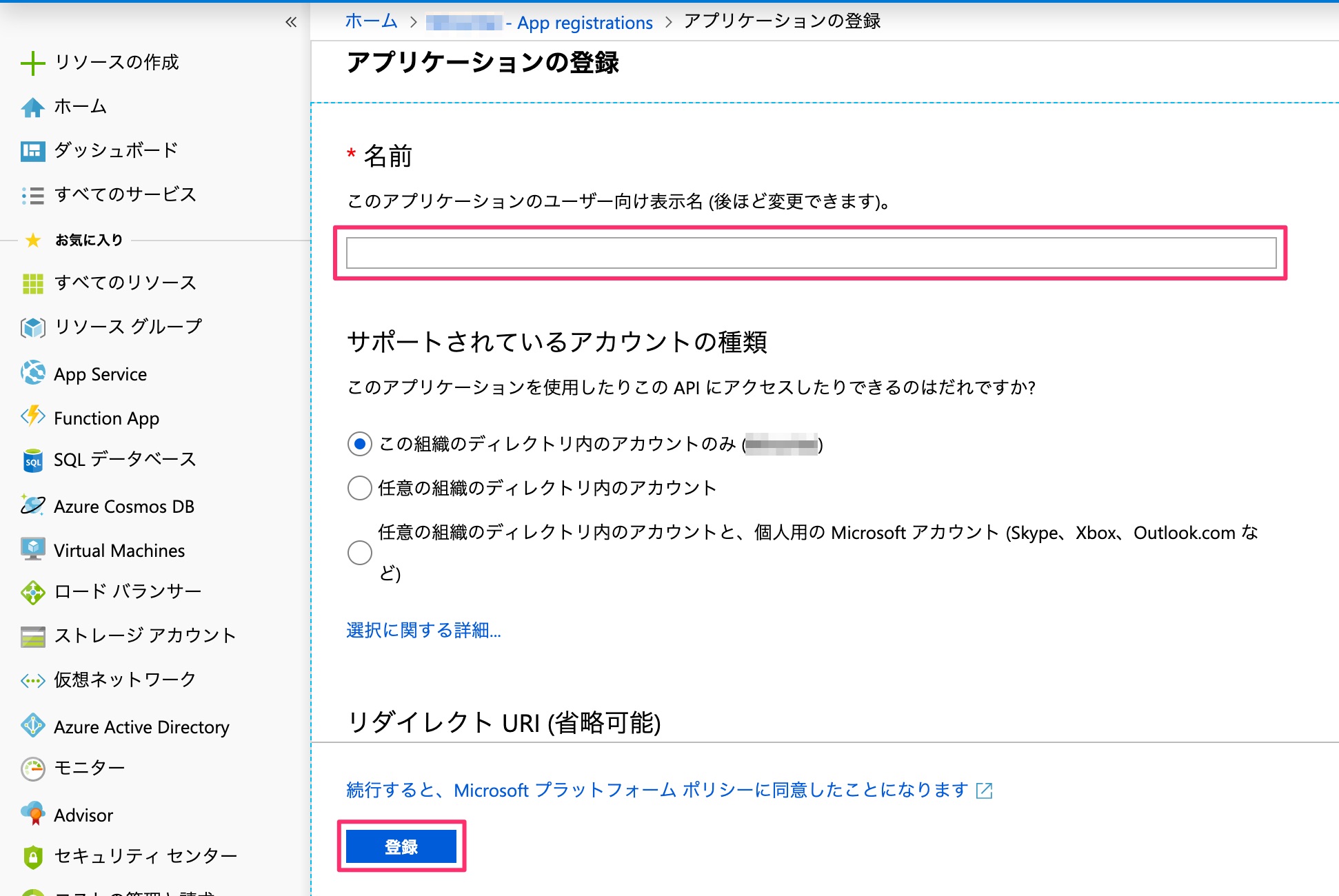Select この組織のディレクトリ内のアカウントのみ option
This screenshot has height=896, width=1339.
pyautogui.click(x=359, y=445)
